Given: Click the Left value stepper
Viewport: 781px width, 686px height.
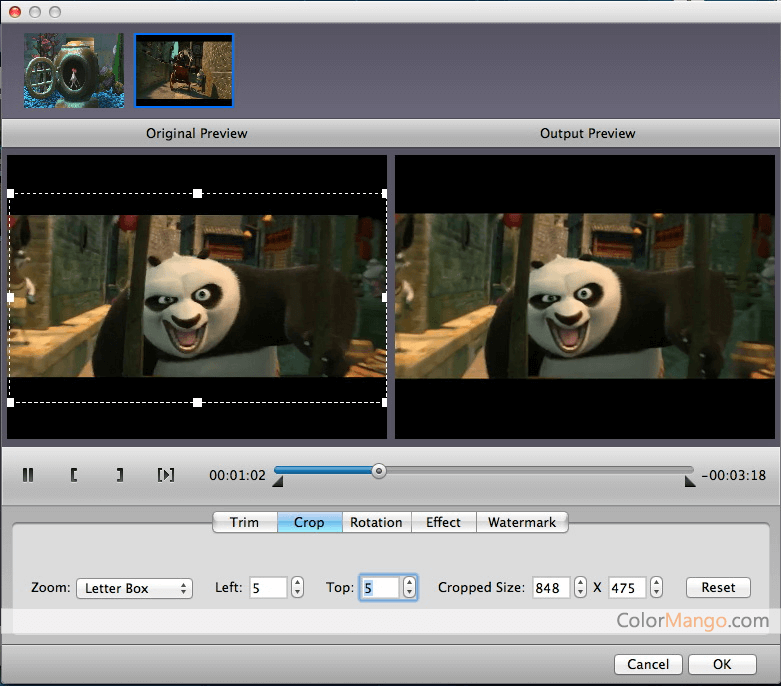Looking at the screenshot, I should pyautogui.click(x=297, y=587).
